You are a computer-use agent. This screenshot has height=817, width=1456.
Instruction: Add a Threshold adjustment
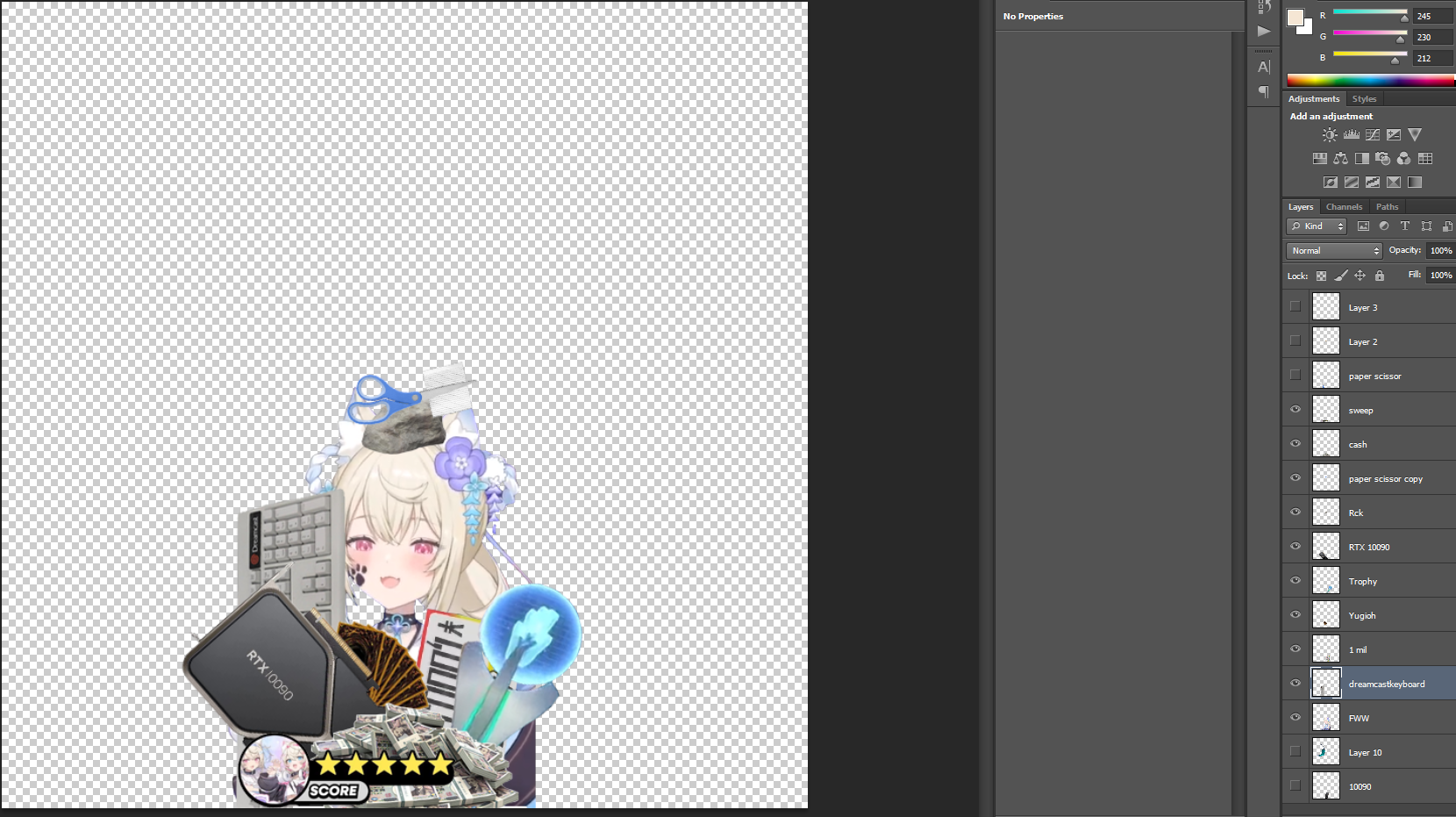pyautogui.click(x=1373, y=183)
